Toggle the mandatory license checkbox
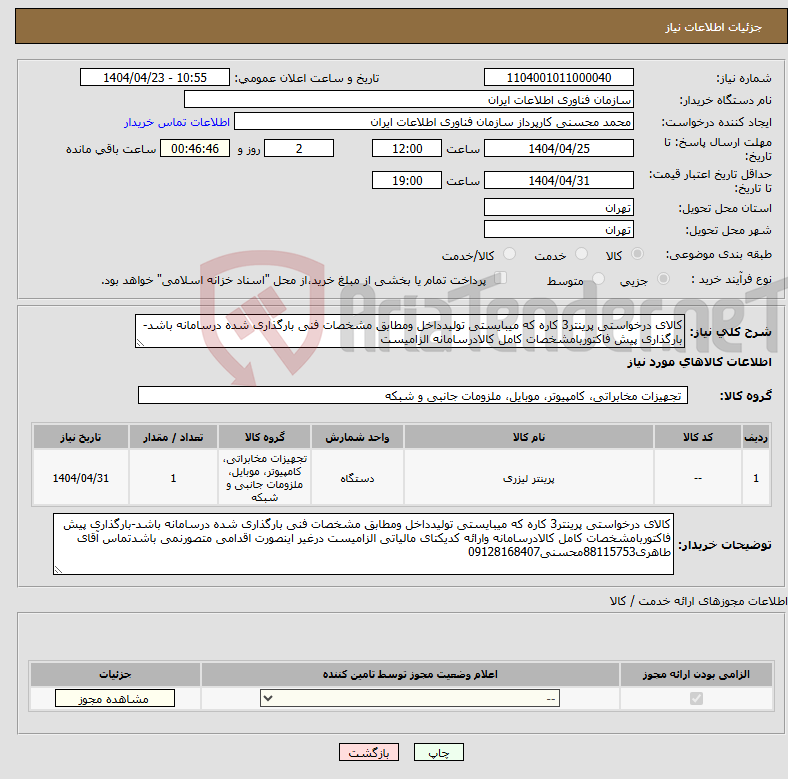 tap(696, 699)
